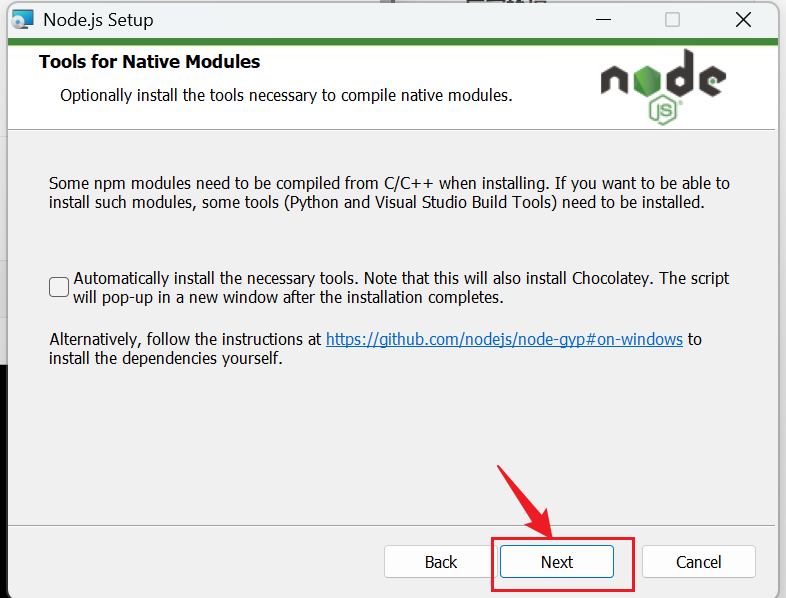Click the Node.js logo in header
Viewport: 786px width, 598px height.
tap(663, 87)
